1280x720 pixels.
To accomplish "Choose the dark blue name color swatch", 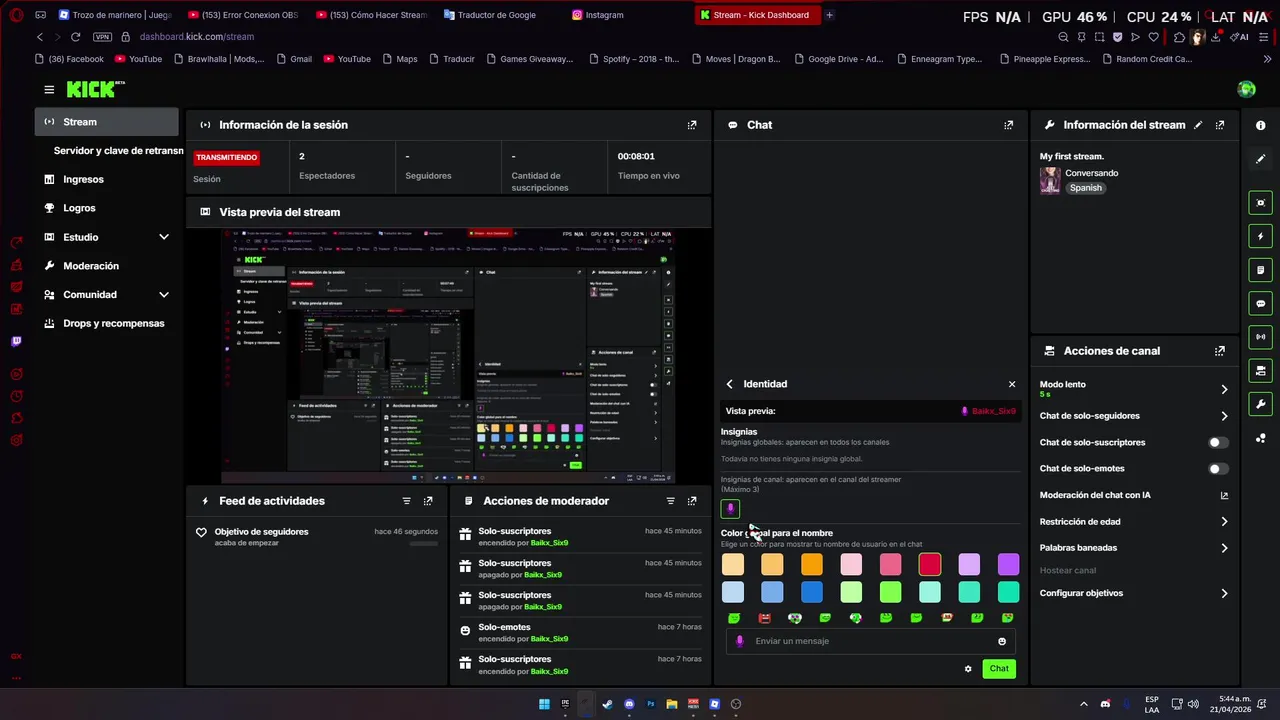I will tap(812, 593).
